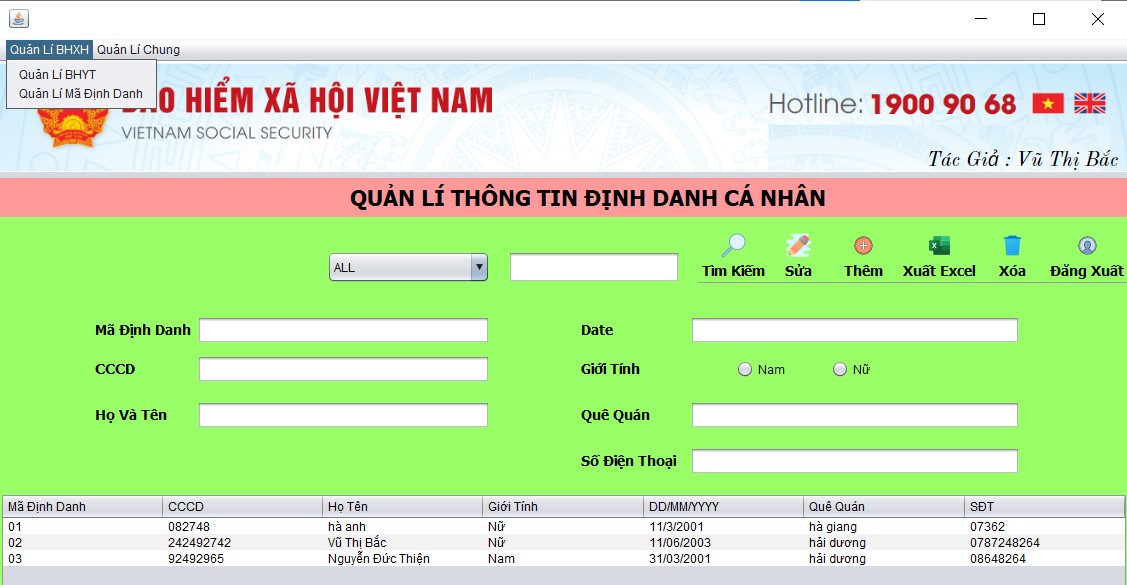Click the Đăng Xuất button label
This screenshot has height=585, width=1127.
tap(1086, 271)
